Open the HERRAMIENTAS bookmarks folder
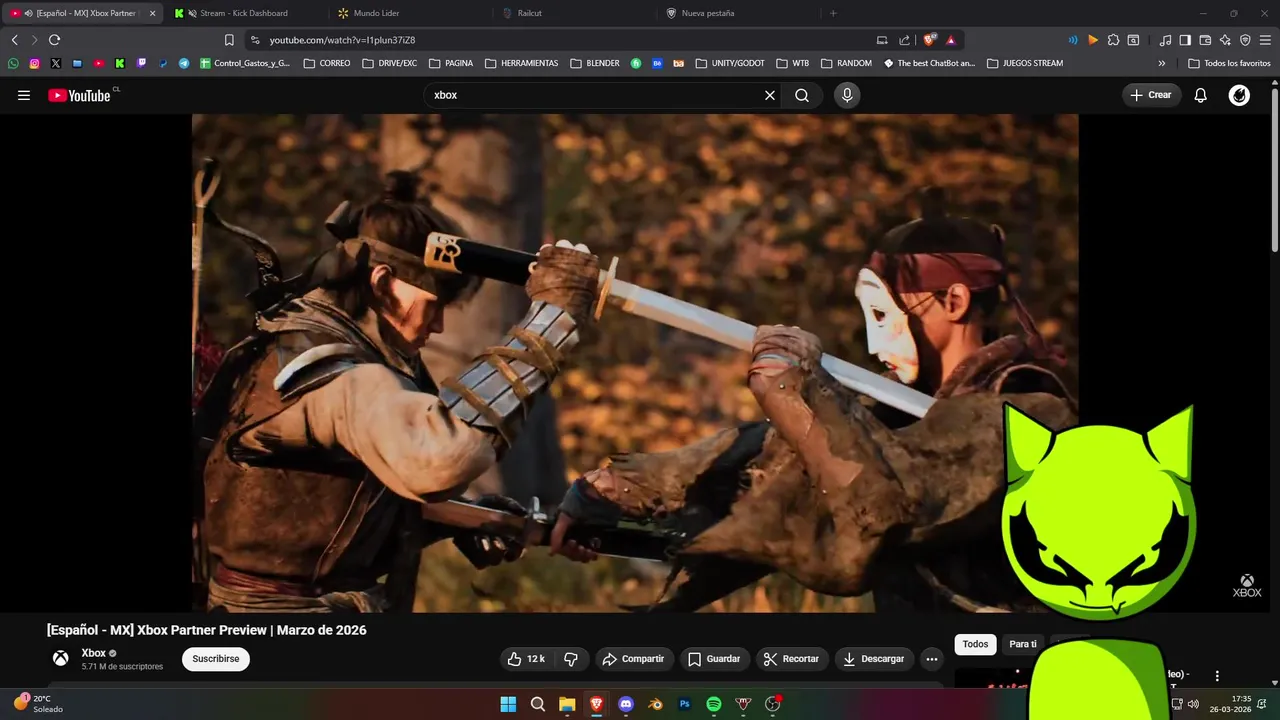 point(522,63)
